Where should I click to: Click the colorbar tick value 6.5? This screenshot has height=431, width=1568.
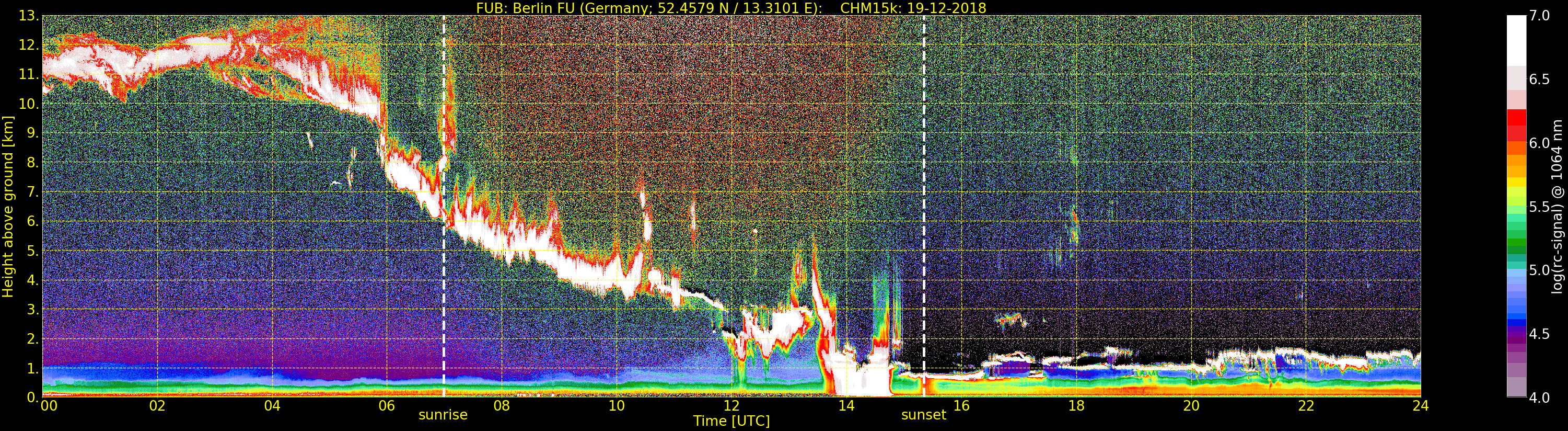(x=1539, y=80)
